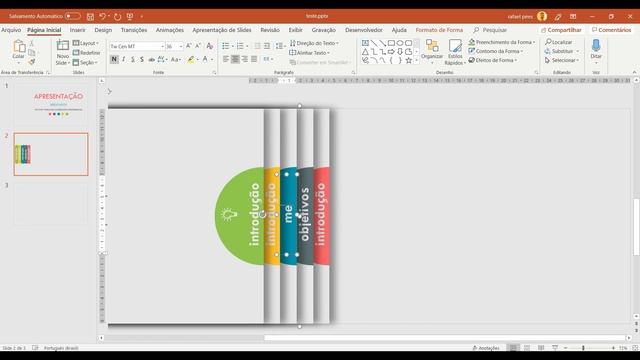Viewport: 640px width, 360px height.
Task: Click Redefinir button
Action: pyautogui.click(x=87, y=53)
